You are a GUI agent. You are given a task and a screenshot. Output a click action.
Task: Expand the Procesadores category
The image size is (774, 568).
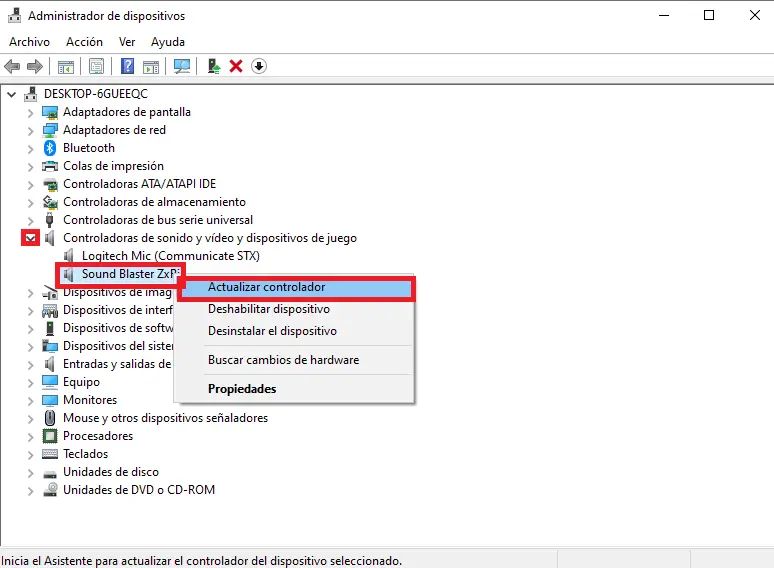pos(31,437)
